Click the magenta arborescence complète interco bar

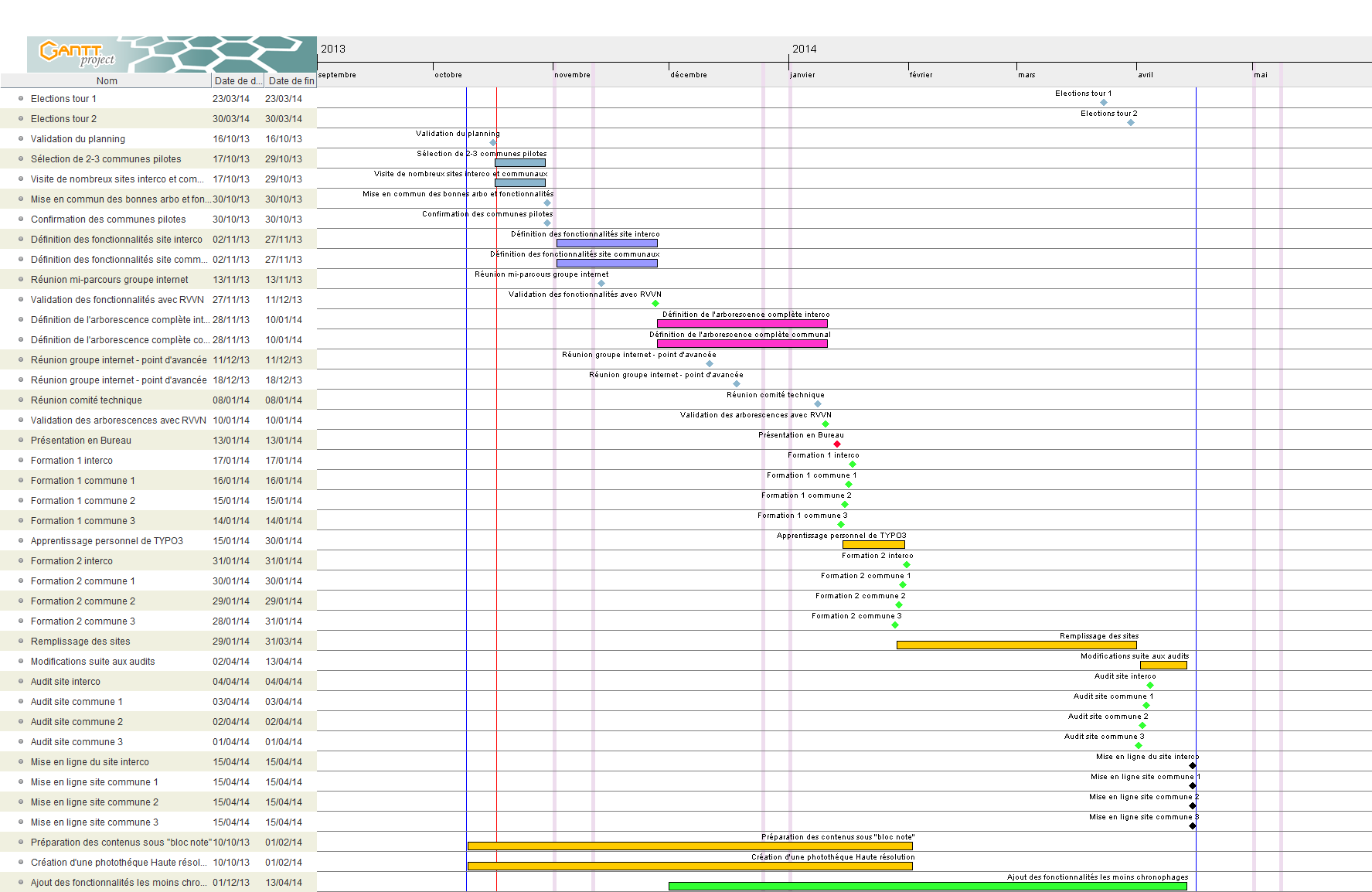point(742,323)
